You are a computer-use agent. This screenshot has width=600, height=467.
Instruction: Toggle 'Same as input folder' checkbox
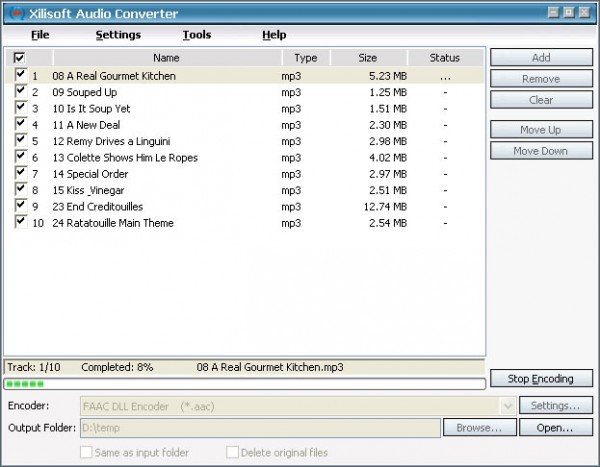click(x=85, y=452)
